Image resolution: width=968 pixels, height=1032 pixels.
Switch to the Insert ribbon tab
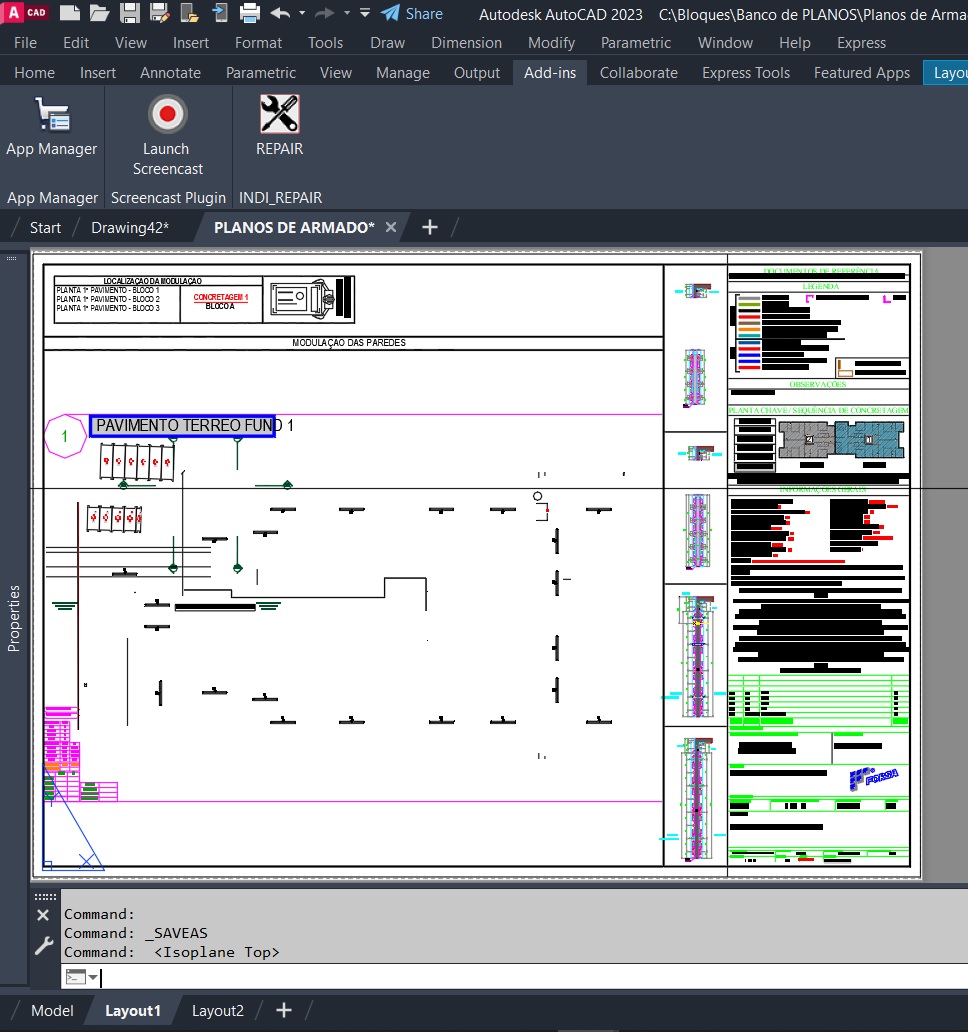(x=98, y=72)
